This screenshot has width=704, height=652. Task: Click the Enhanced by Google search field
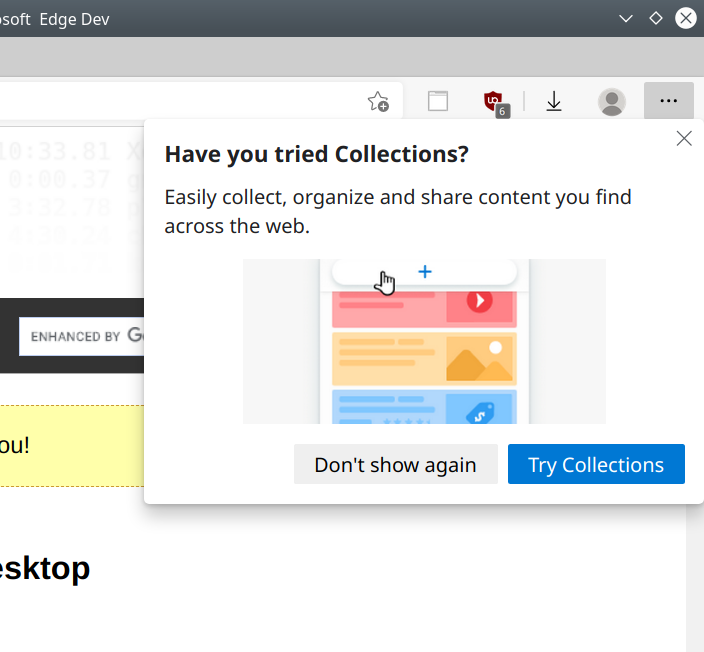[x=82, y=336]
